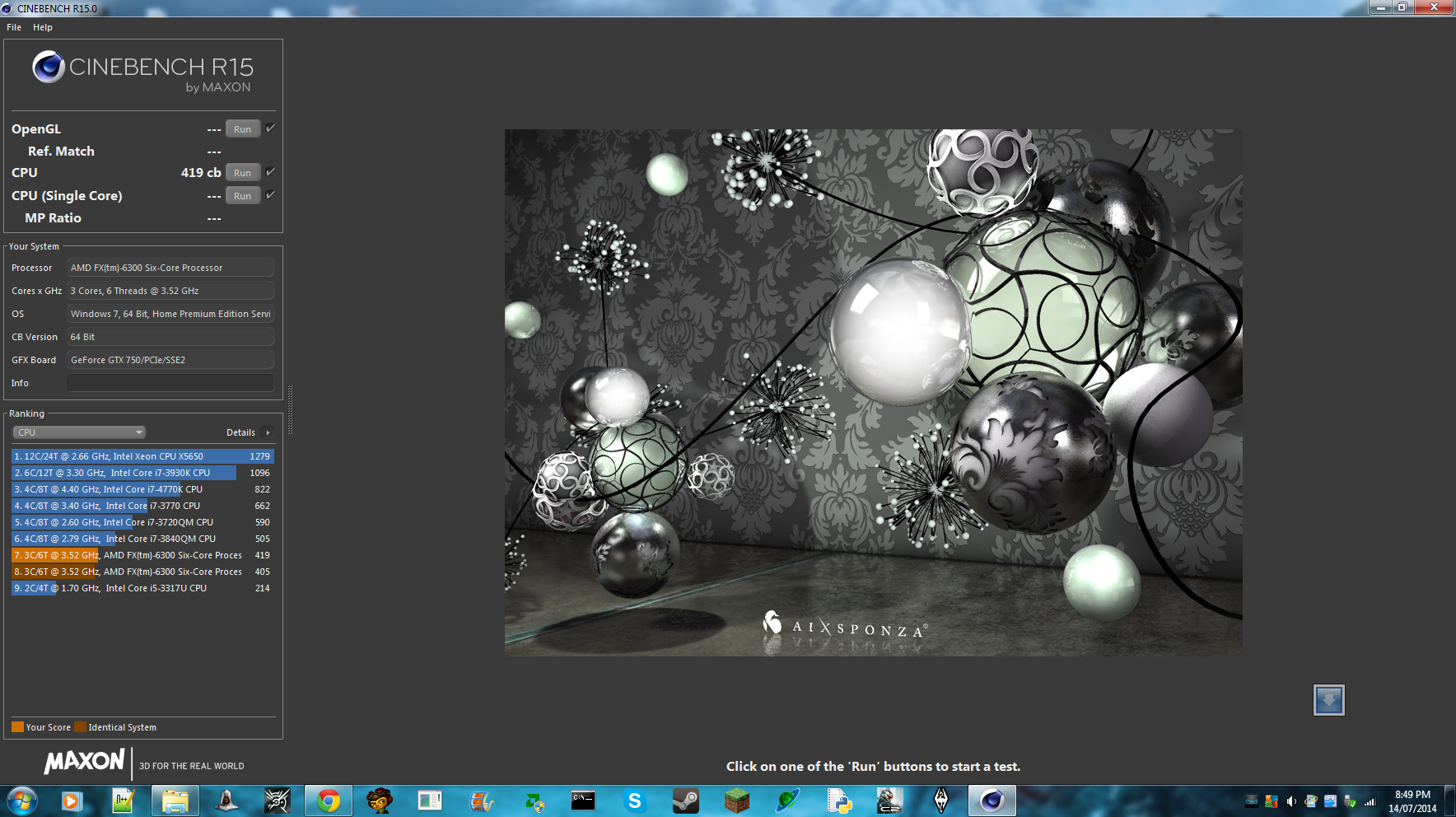Click the 419 cb CPU score
Viewport: 1456px width, 817px height.
click(x=201, y=173)
